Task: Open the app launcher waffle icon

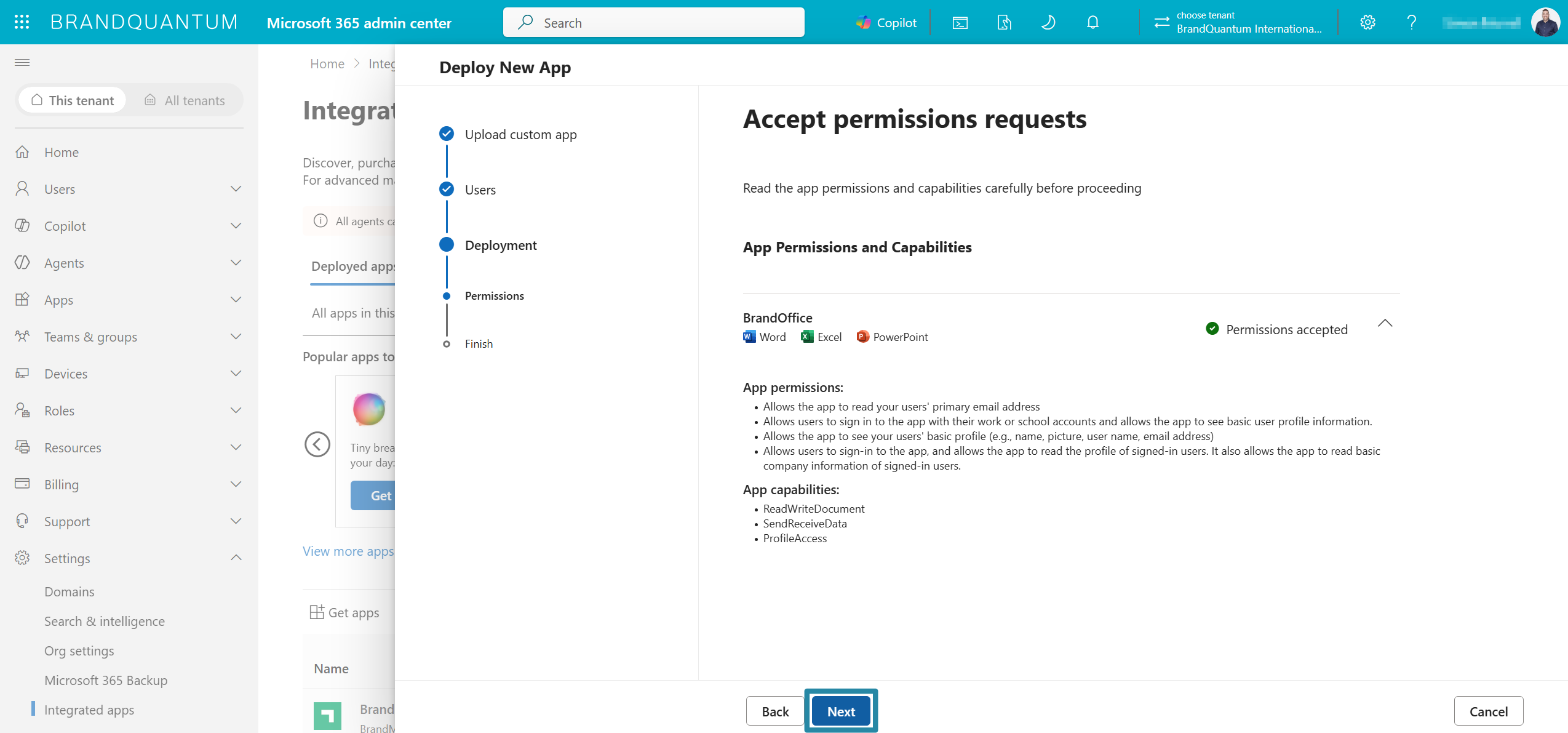Action: [22, 22]
